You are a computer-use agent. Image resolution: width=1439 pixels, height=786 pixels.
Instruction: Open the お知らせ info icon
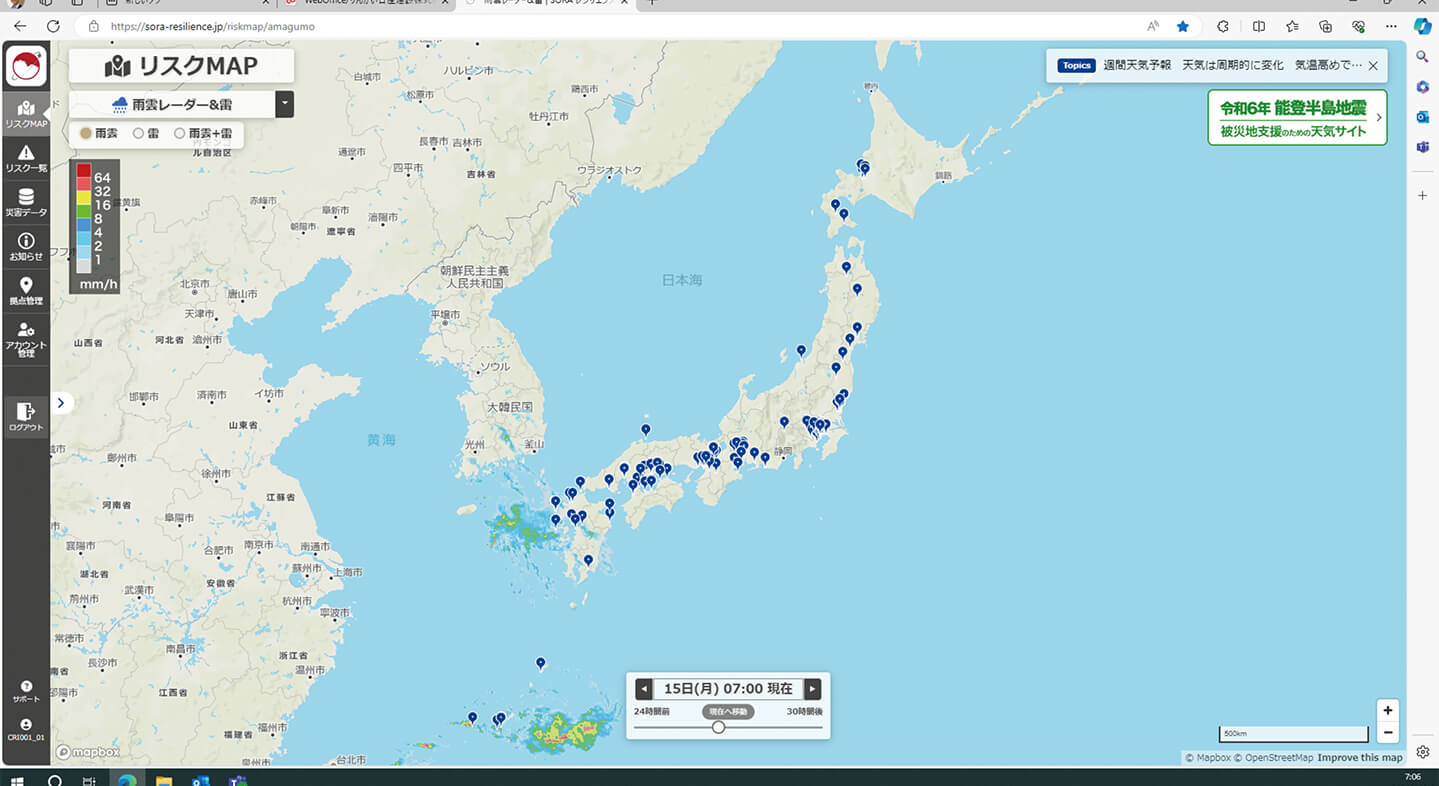26,246
